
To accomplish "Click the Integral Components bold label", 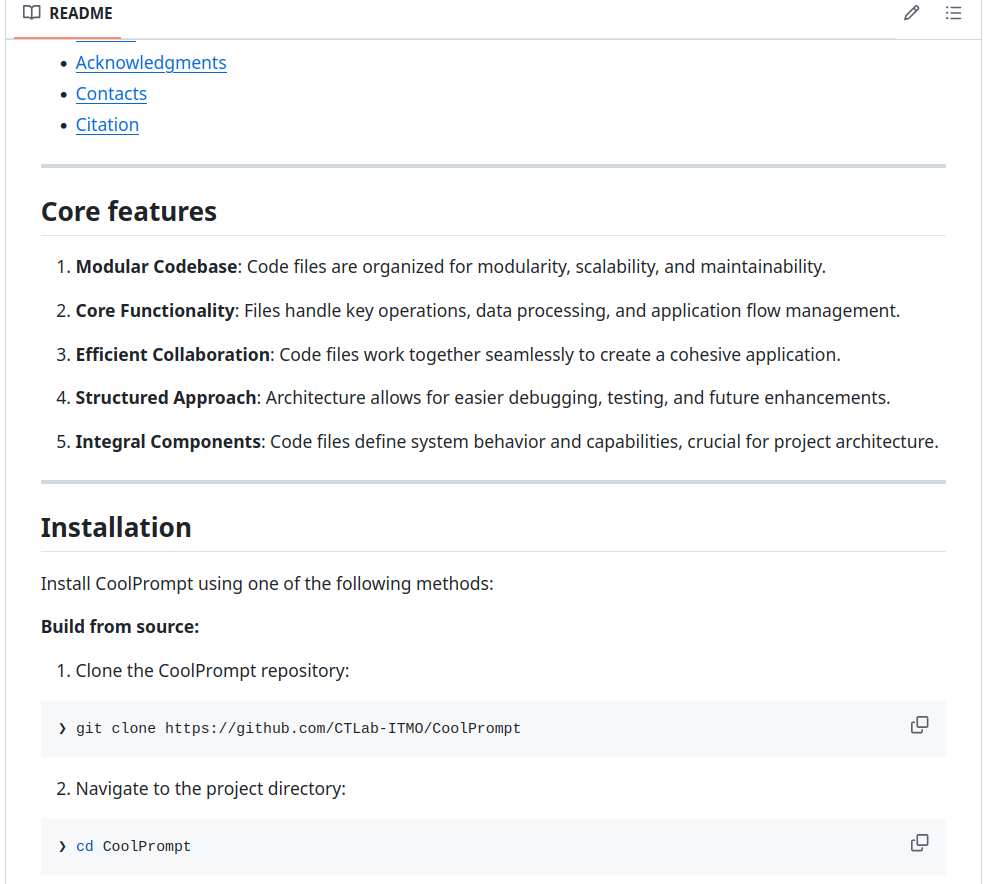I will tap(168, 442).
